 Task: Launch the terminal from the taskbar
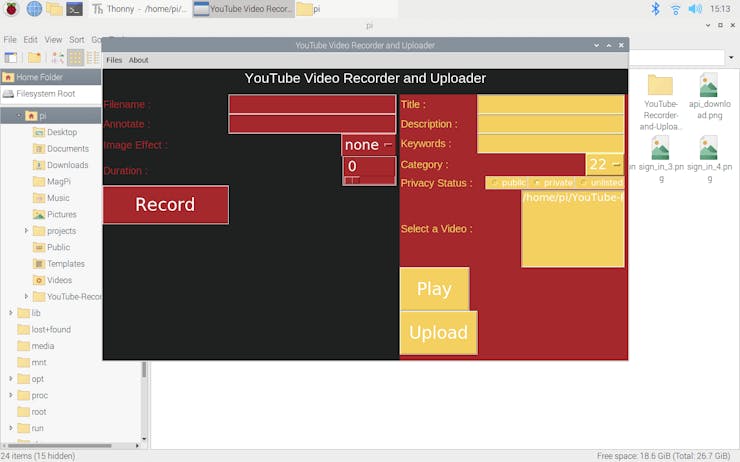75,8
